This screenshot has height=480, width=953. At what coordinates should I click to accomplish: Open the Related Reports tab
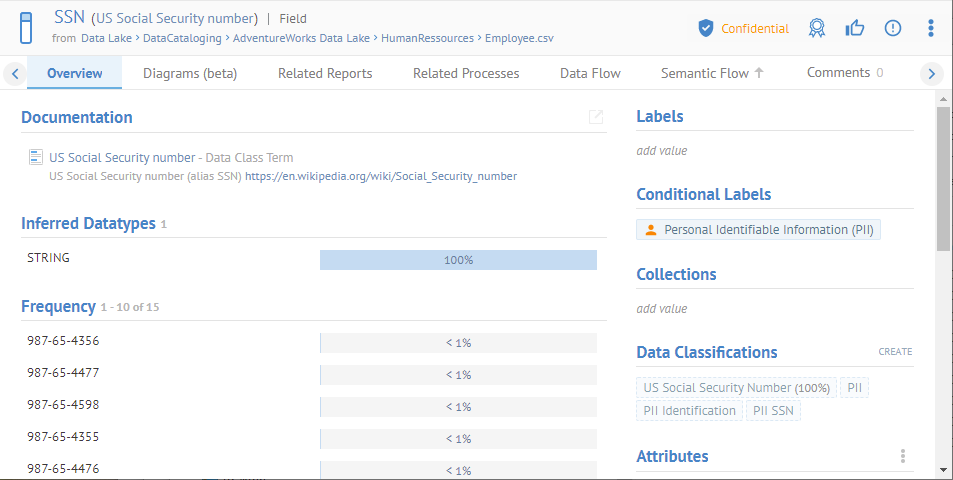point(325,73)
